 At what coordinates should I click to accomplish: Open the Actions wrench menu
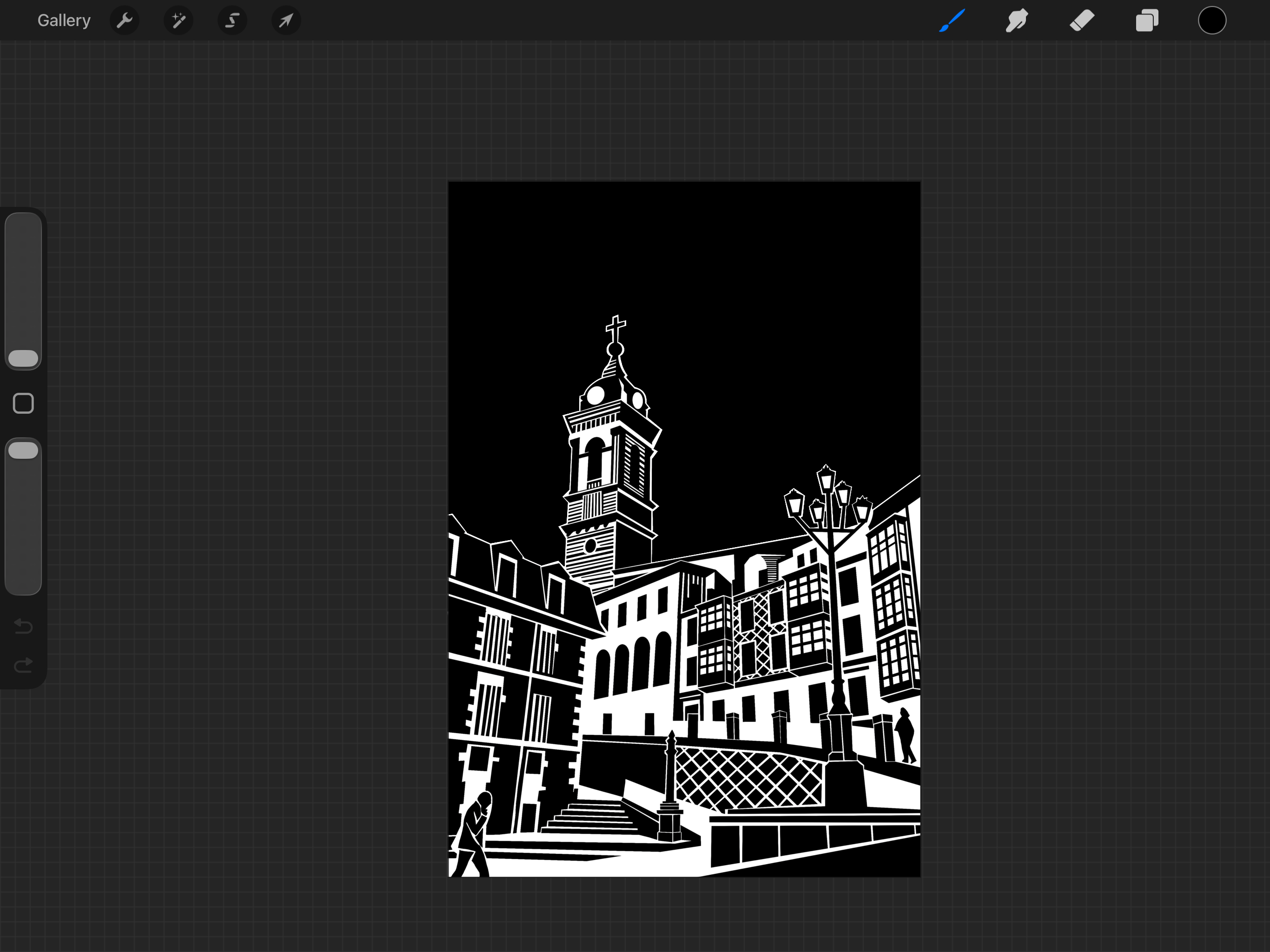(x=125, y=20)
